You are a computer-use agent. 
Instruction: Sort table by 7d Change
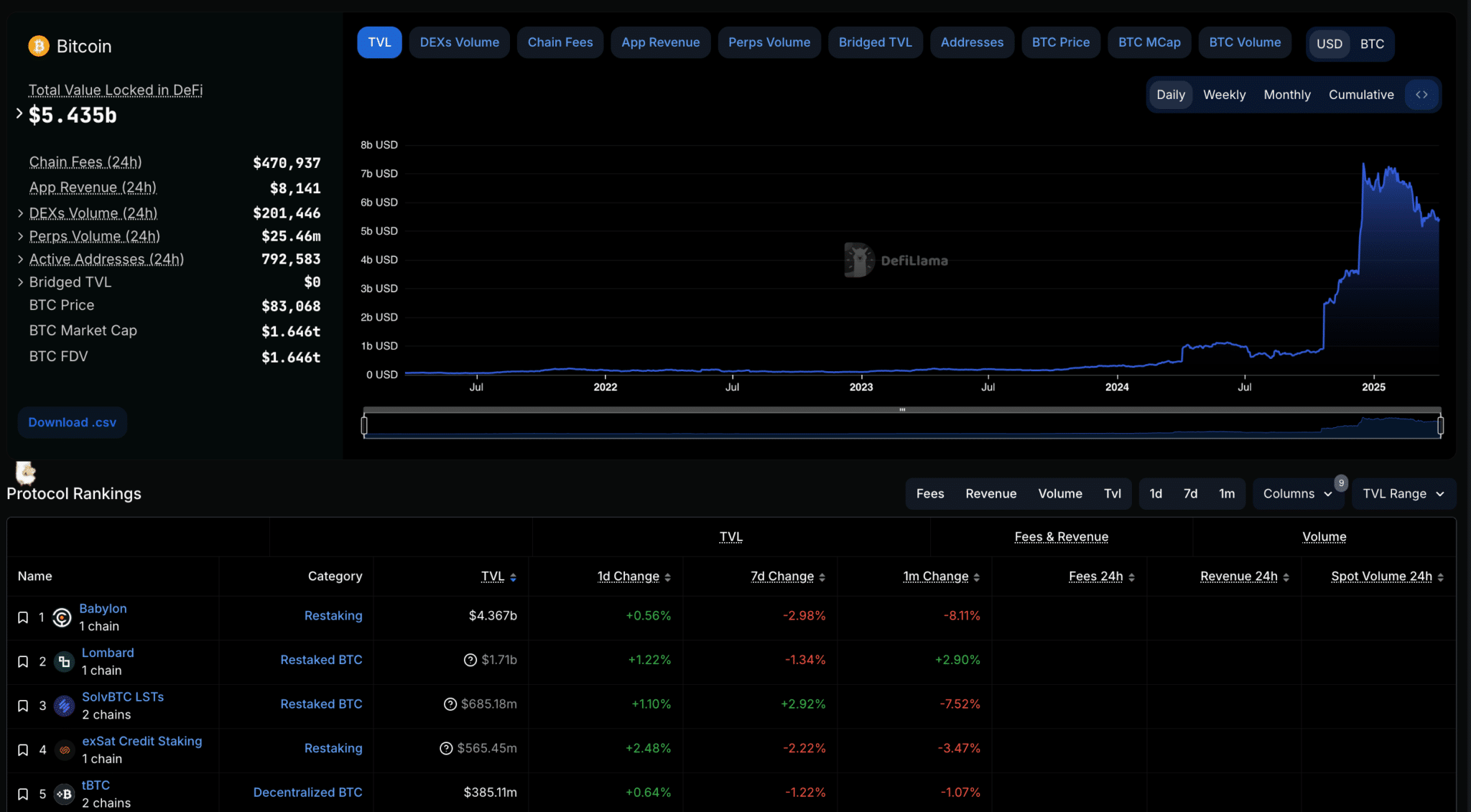coord(822,577)
